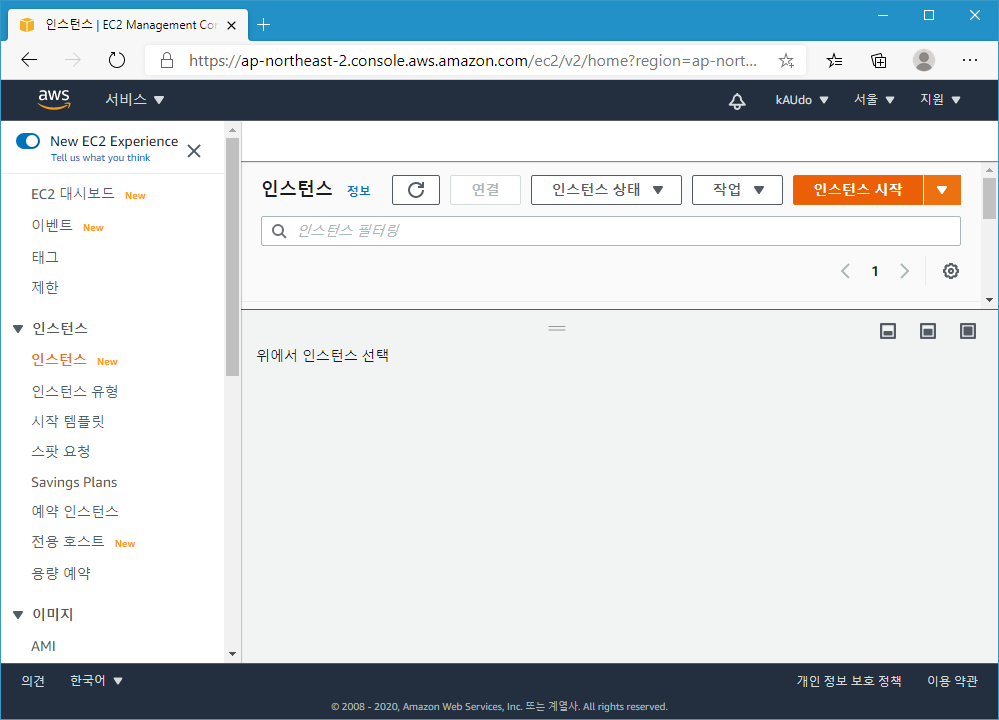999x720 pixels.
Task: Open 개인 정보 보호 정책 link
Action: [x=849, y=681]
